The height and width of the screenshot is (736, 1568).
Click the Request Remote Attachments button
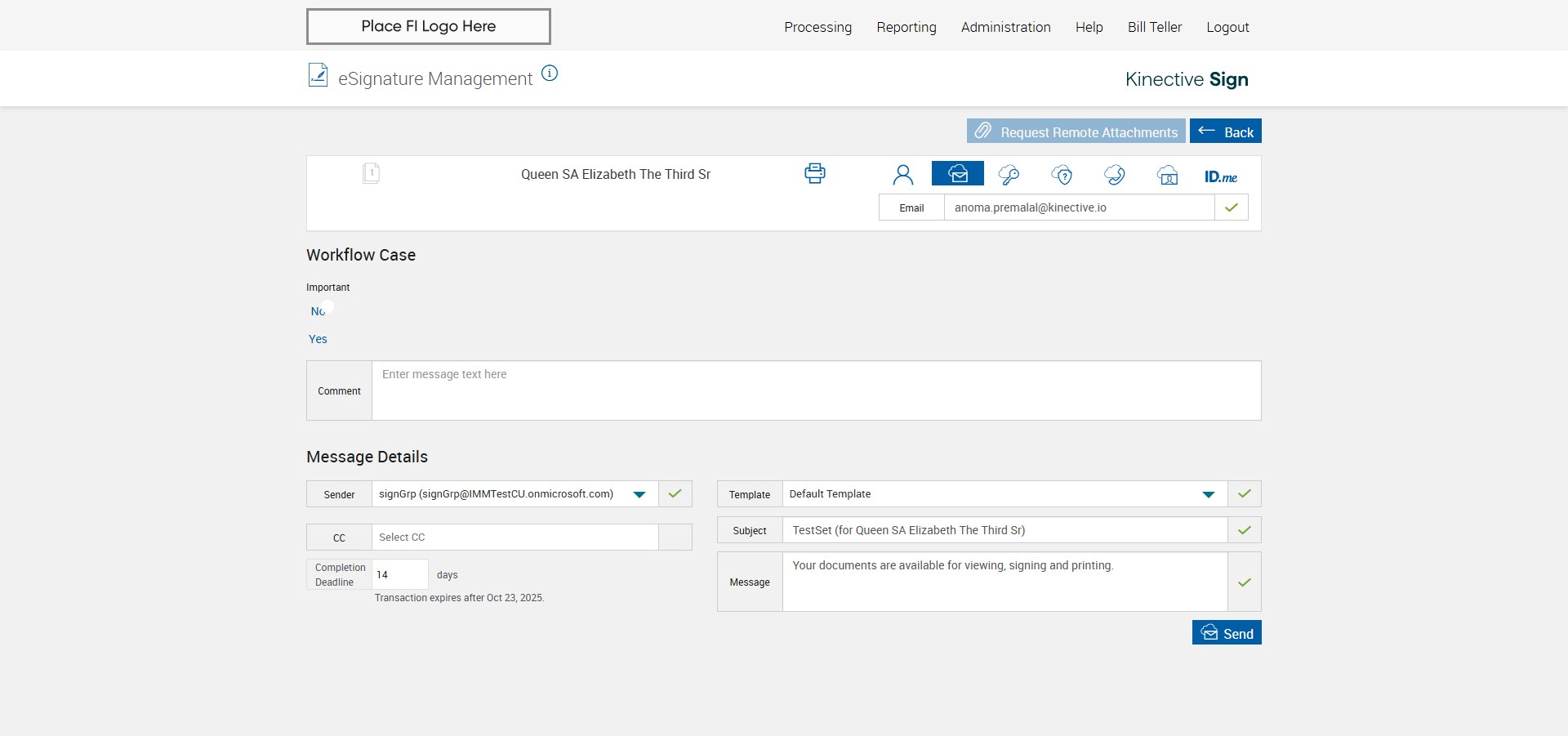pyautogui.click(x=1076, y=132)
